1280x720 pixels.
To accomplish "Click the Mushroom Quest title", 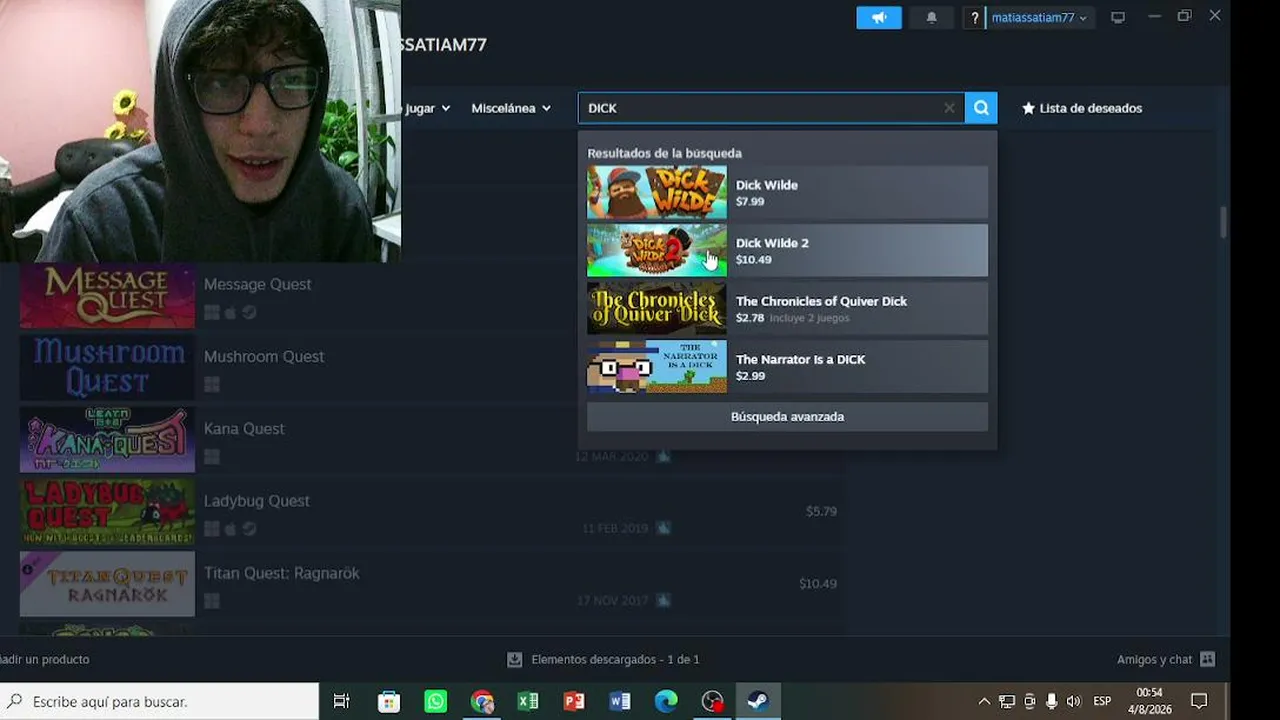I will coord(264,356).
